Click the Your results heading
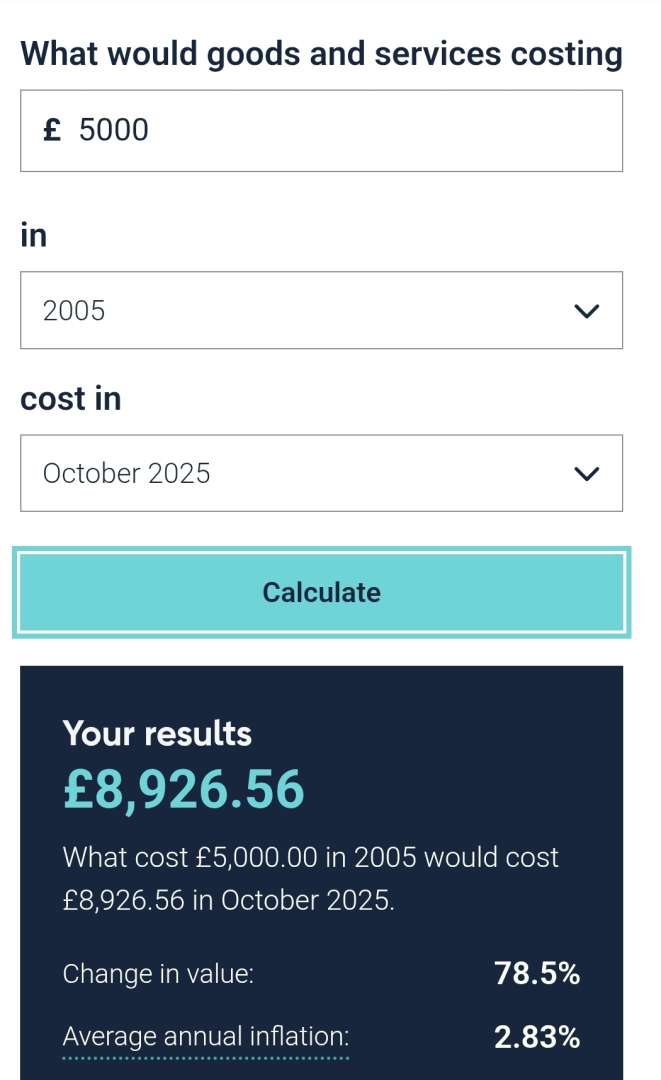The height and width of the screenshot is (1080, 661). (x=157, y=733)
